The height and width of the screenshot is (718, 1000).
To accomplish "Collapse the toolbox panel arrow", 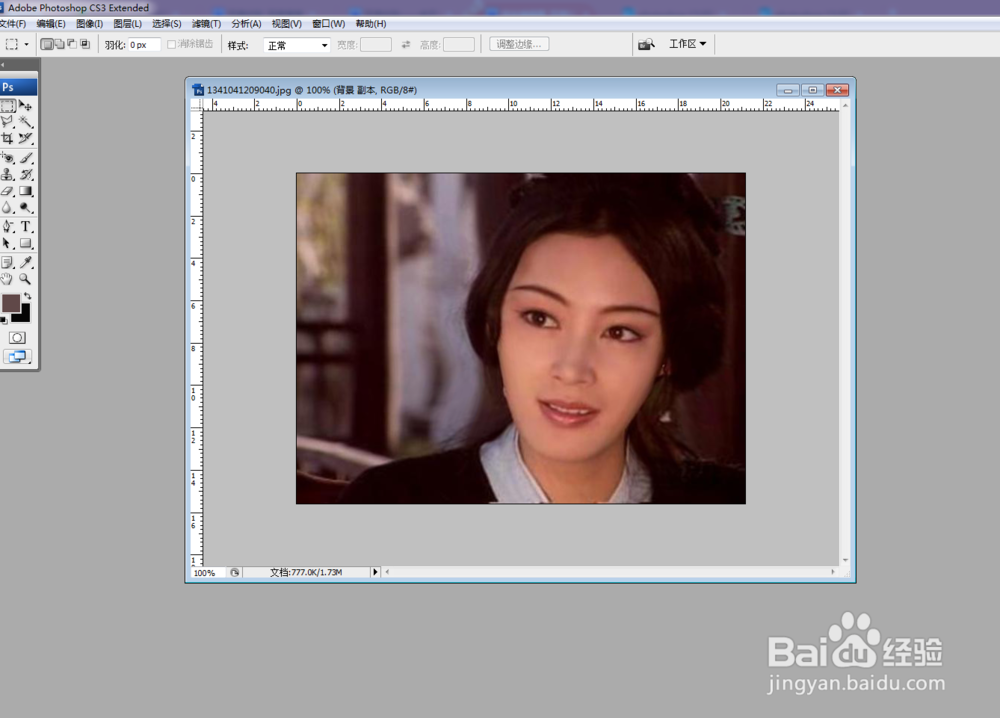I will tap(3, 65).
